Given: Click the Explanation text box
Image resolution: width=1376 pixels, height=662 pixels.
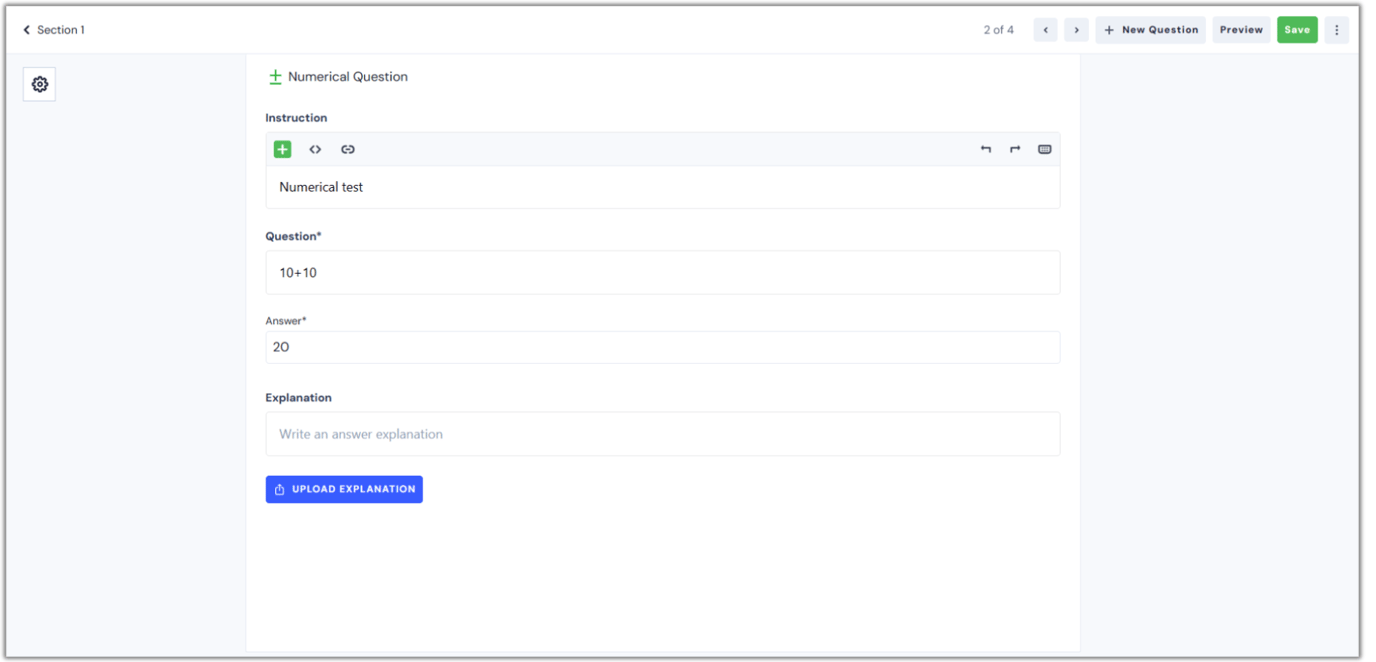Looking at the screenshot, I should [x=662, y=434].
